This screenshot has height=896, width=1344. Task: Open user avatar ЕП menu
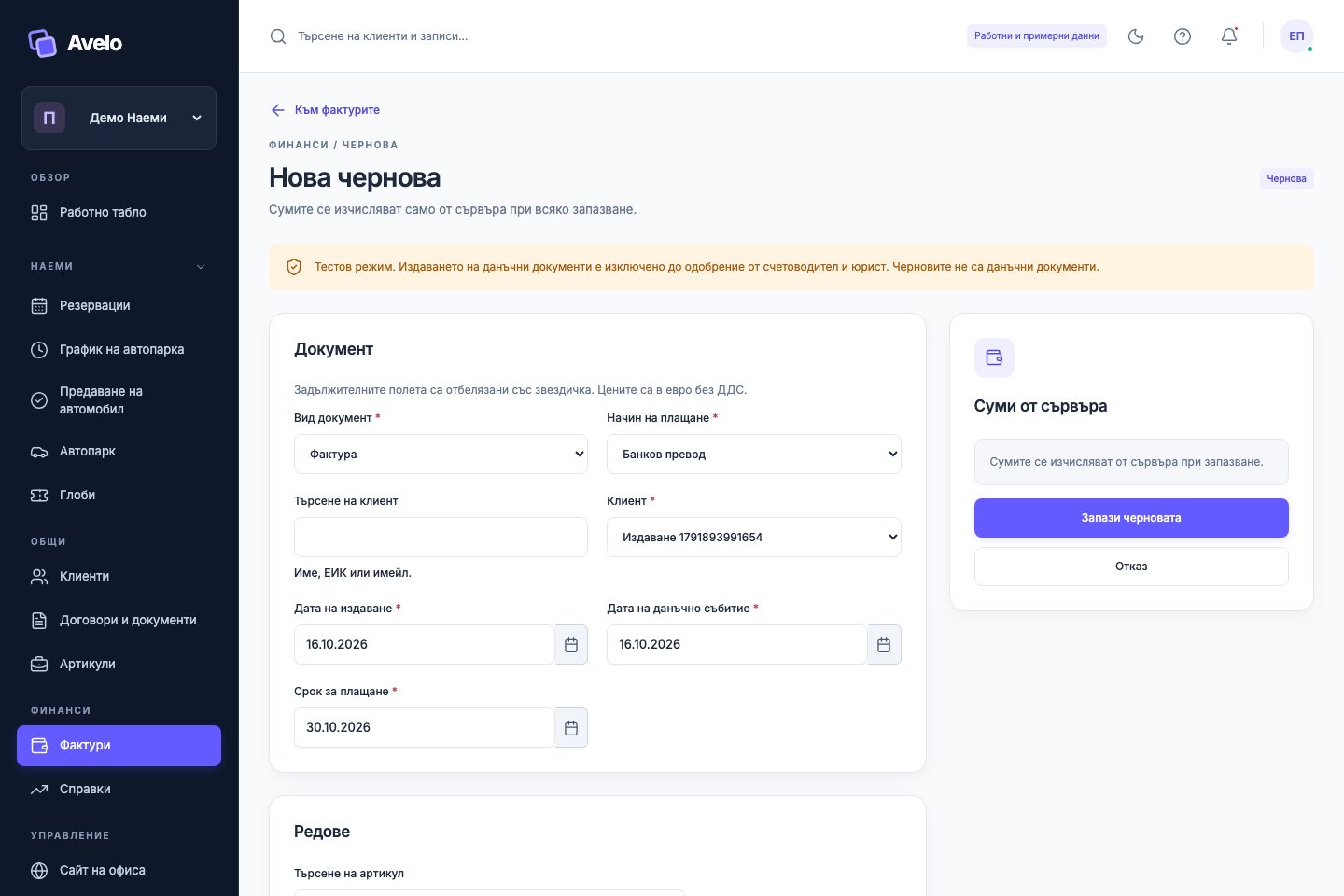(1296, 36)
